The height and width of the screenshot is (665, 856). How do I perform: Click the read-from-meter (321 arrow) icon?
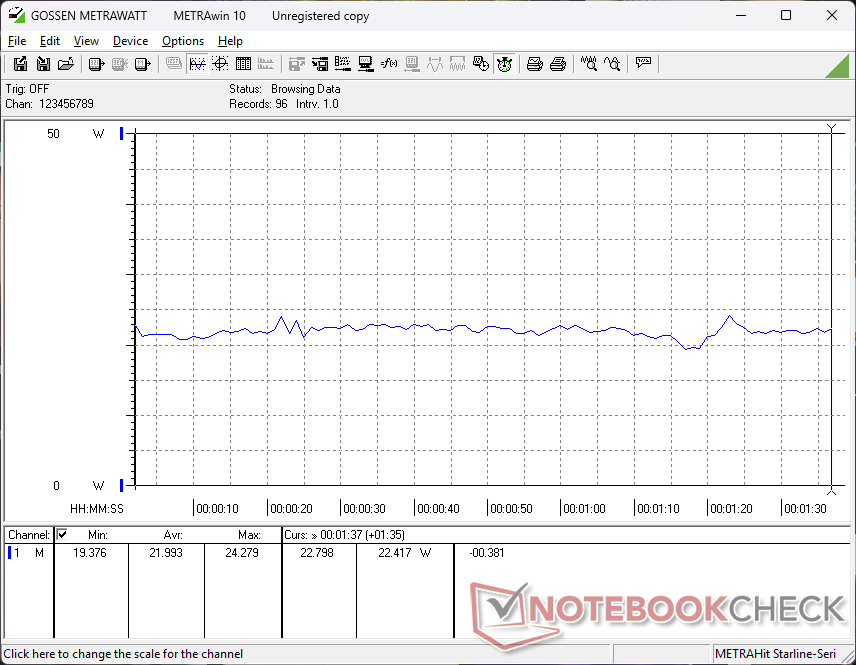pos(96,64)
